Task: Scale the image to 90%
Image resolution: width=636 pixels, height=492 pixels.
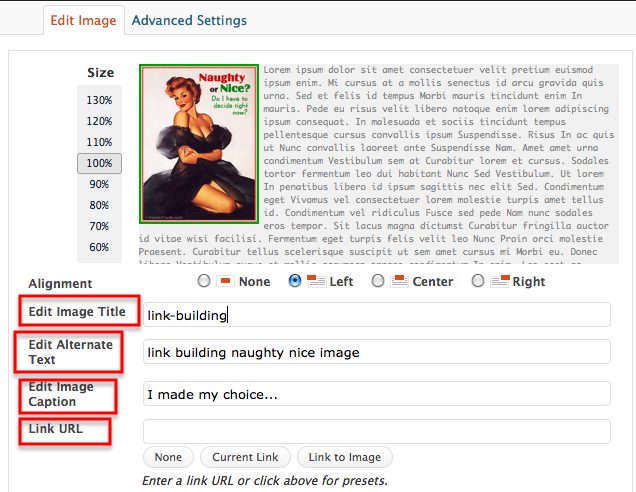Action: tap(99, 185)
